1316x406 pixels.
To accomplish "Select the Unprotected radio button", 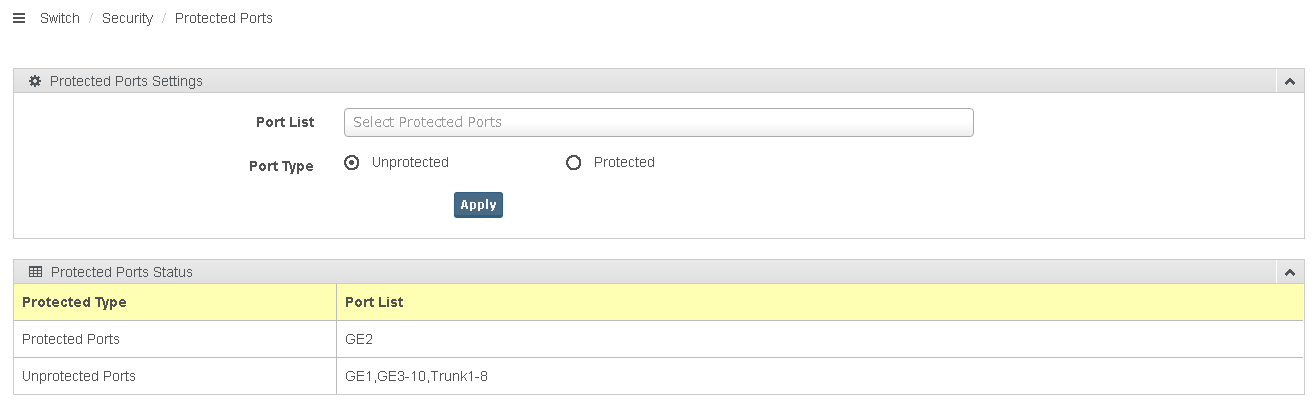I will [352, 163].
